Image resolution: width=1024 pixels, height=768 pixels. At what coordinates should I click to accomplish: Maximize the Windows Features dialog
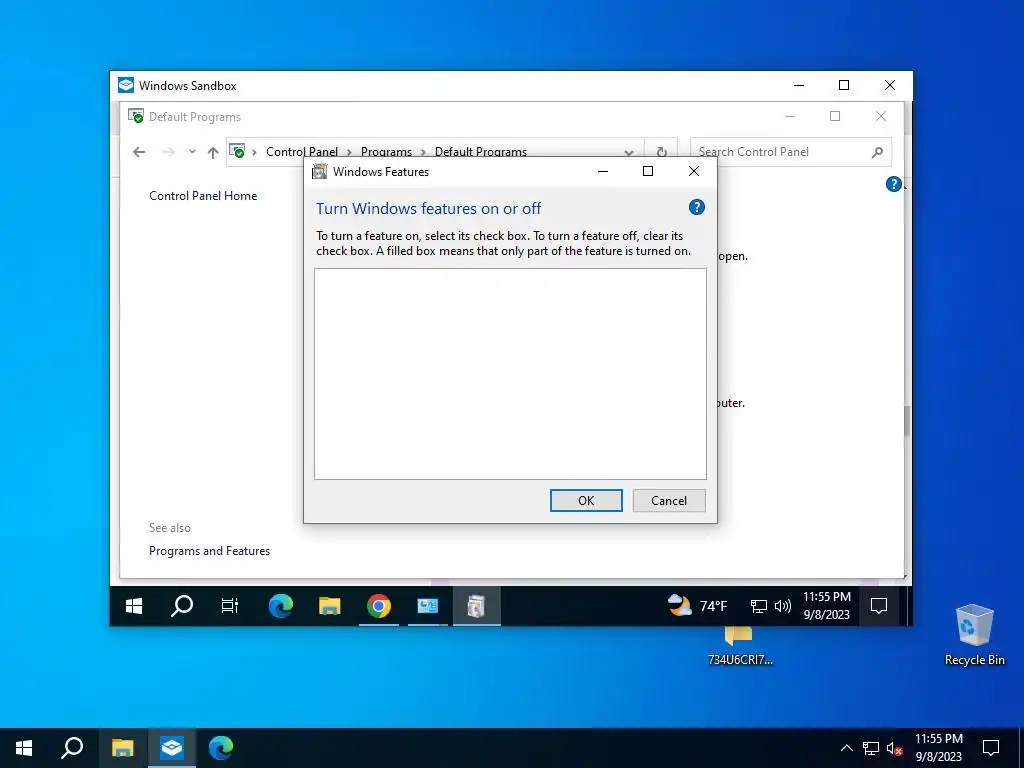648,171
